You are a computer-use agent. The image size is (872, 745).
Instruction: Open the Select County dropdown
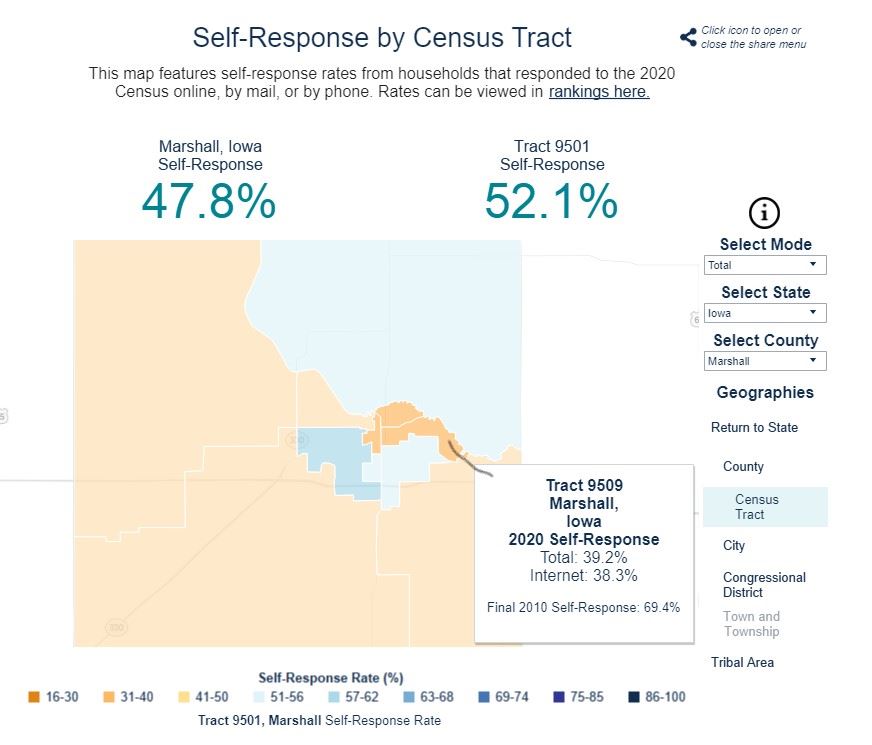pos(765,361)
